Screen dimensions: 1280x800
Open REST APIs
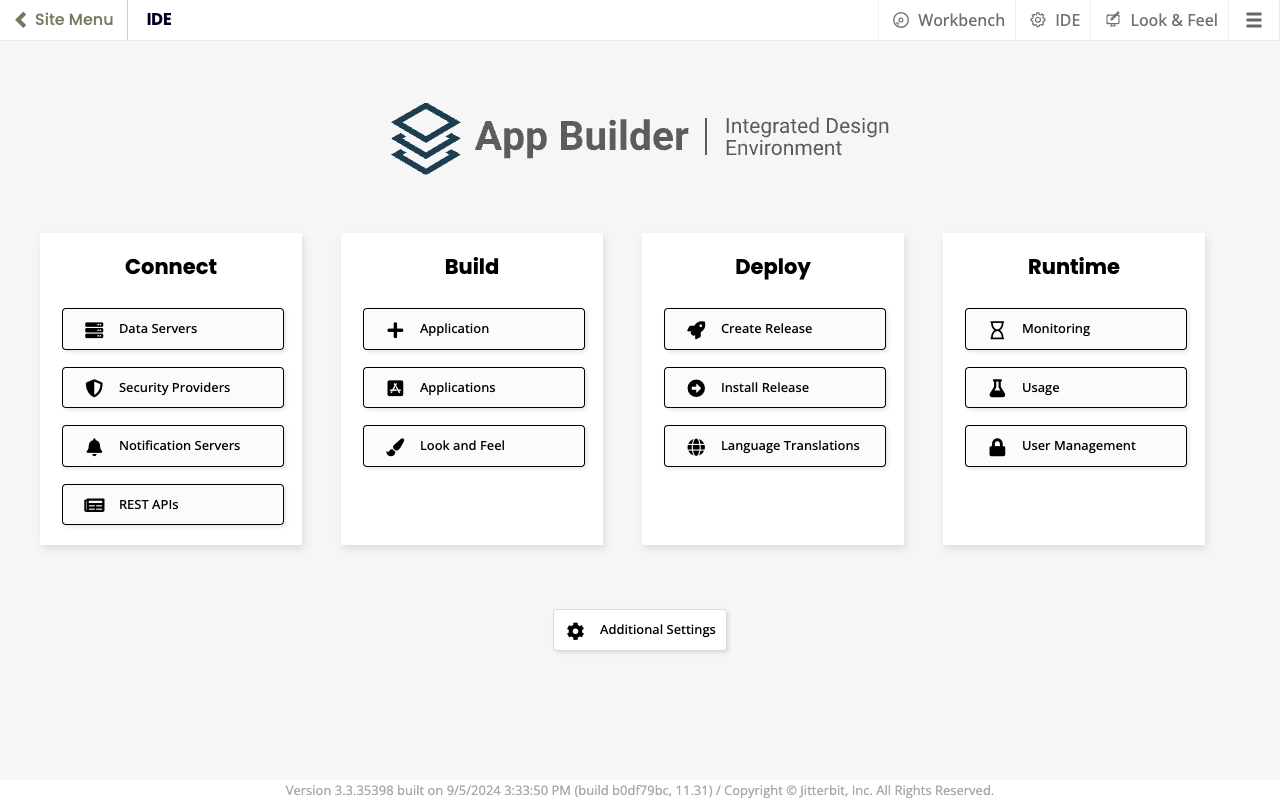pos(173,505)
